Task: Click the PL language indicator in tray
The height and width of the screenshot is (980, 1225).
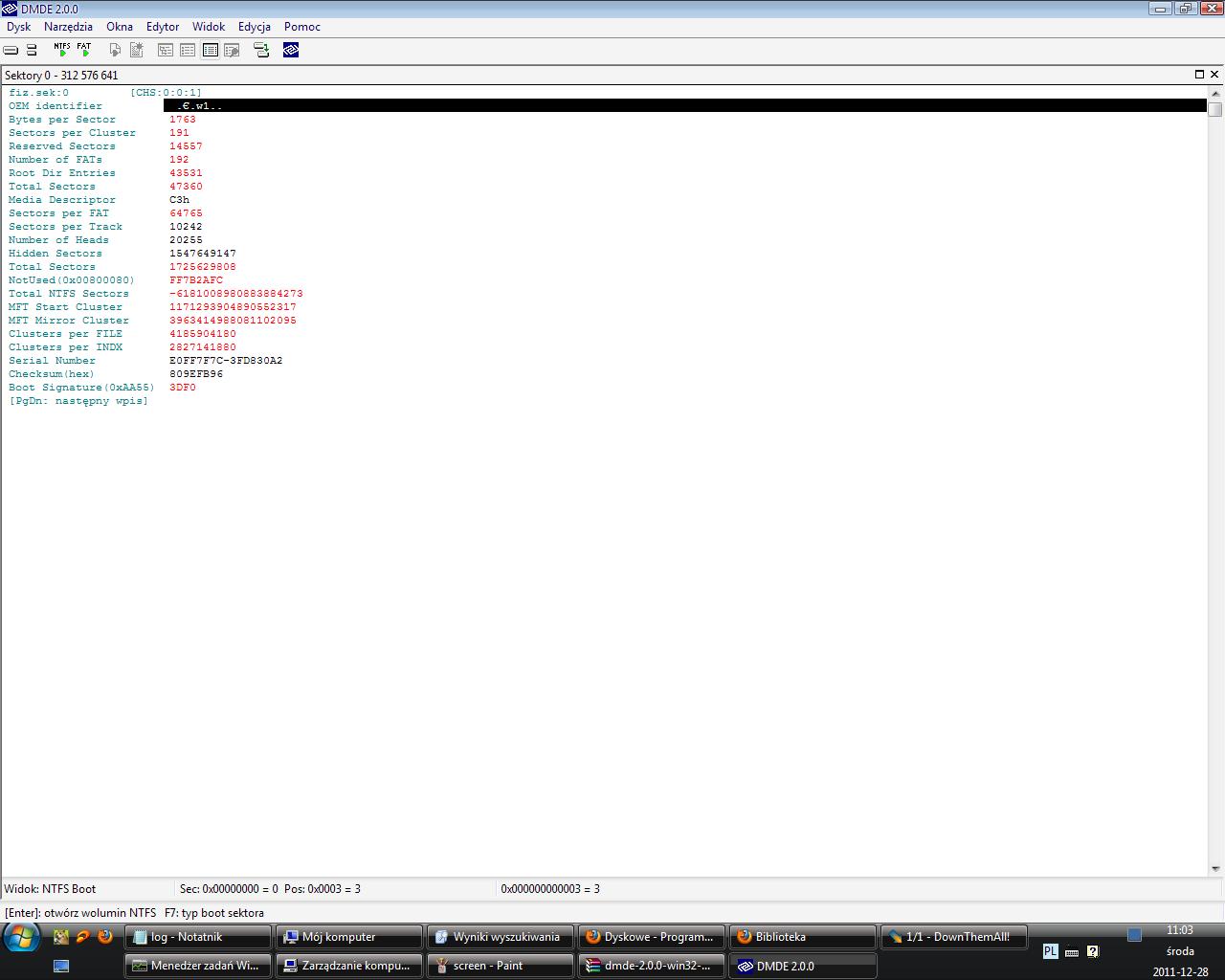Action: pos(1050,951)
